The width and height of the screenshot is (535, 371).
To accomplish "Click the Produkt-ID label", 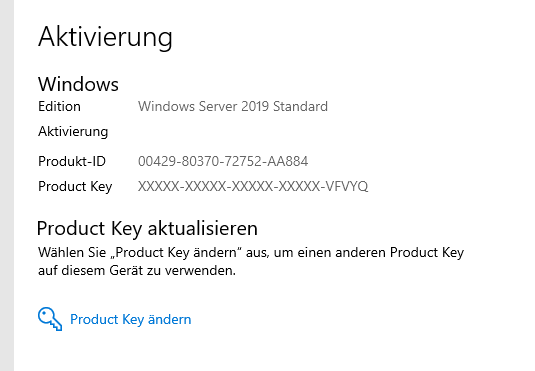I will [72, 161].
